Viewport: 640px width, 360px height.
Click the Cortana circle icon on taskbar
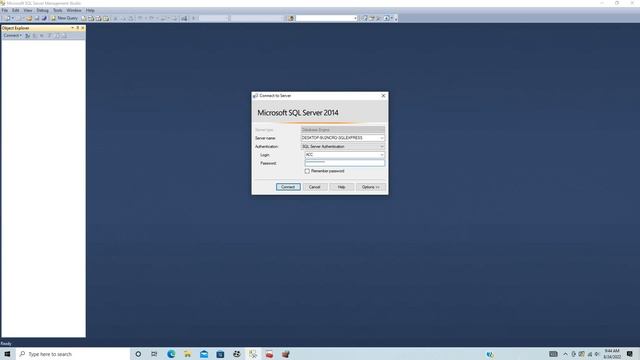[x=138, y=354]
